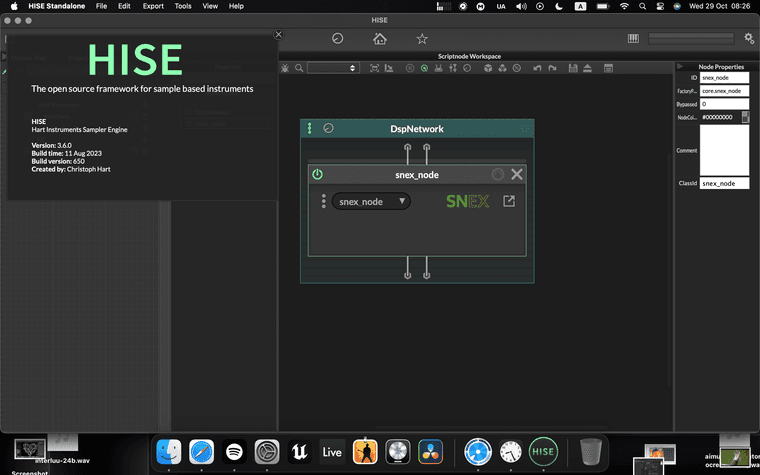Viewport: 760px width, 475px height.
Task: Click the clock icon in scriptnode toolbar
Action: pos(467,68)
